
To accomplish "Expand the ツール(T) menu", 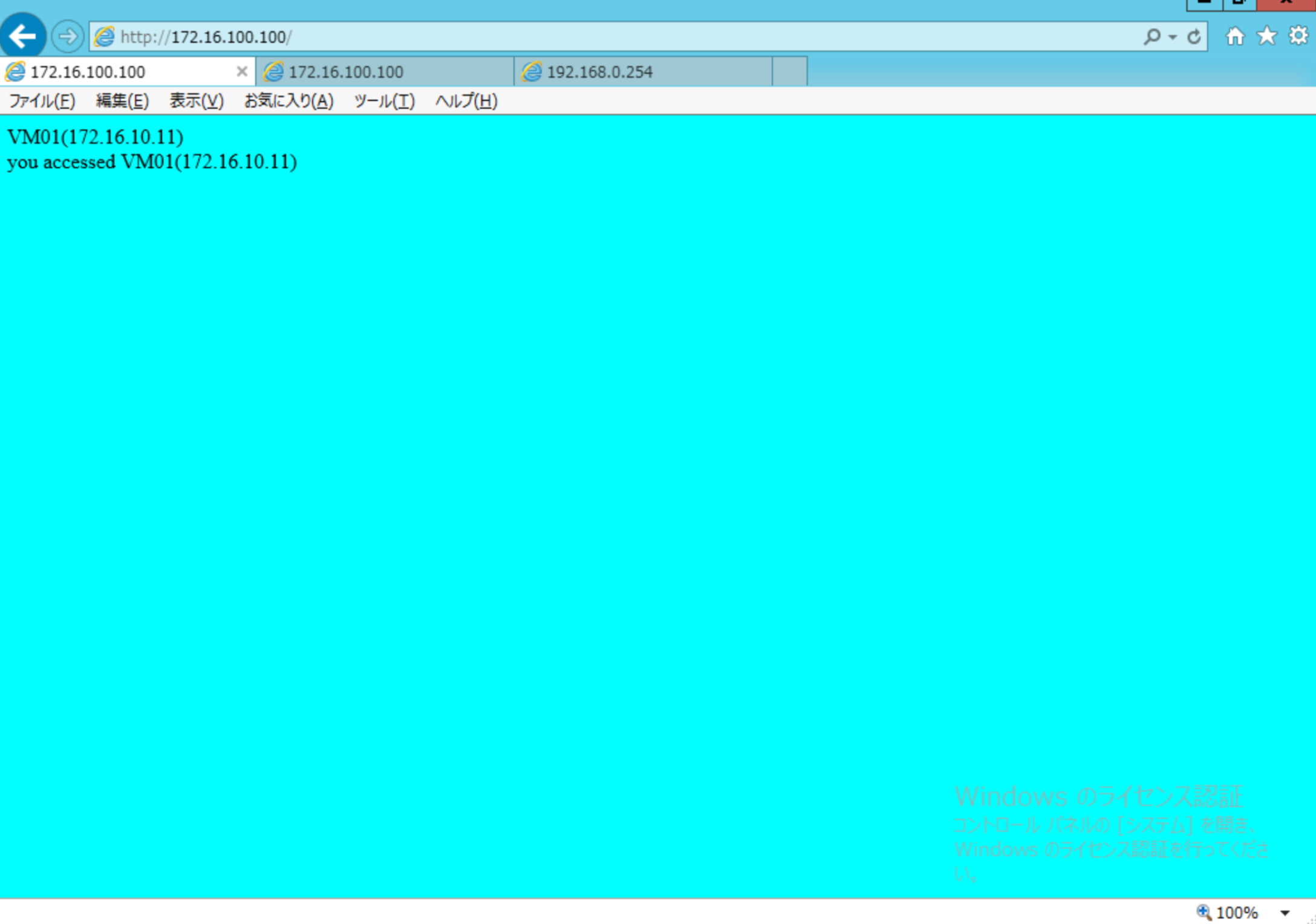I will (384, 101).
